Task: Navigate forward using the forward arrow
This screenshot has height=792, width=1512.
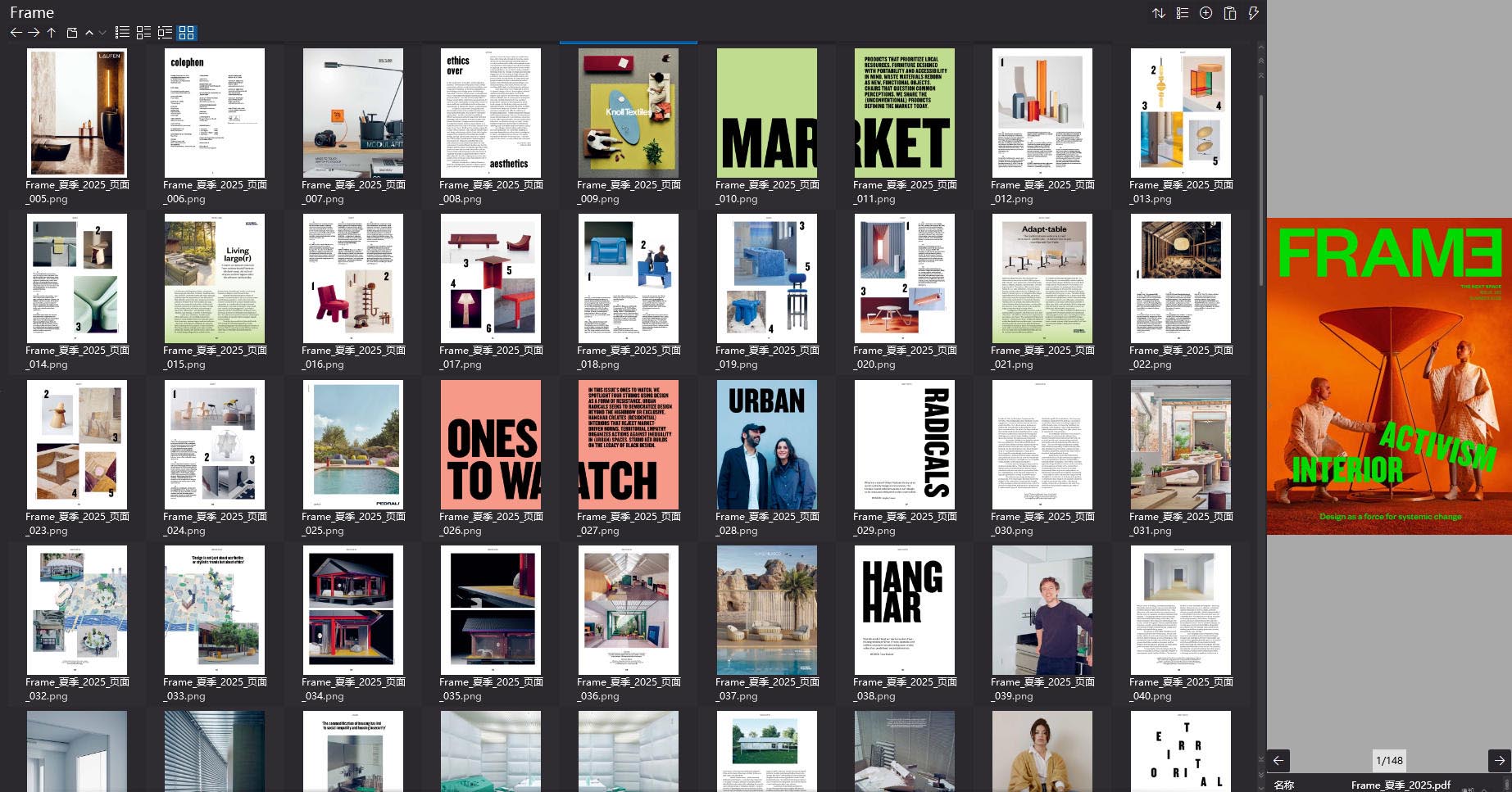Action: point(34,33)
